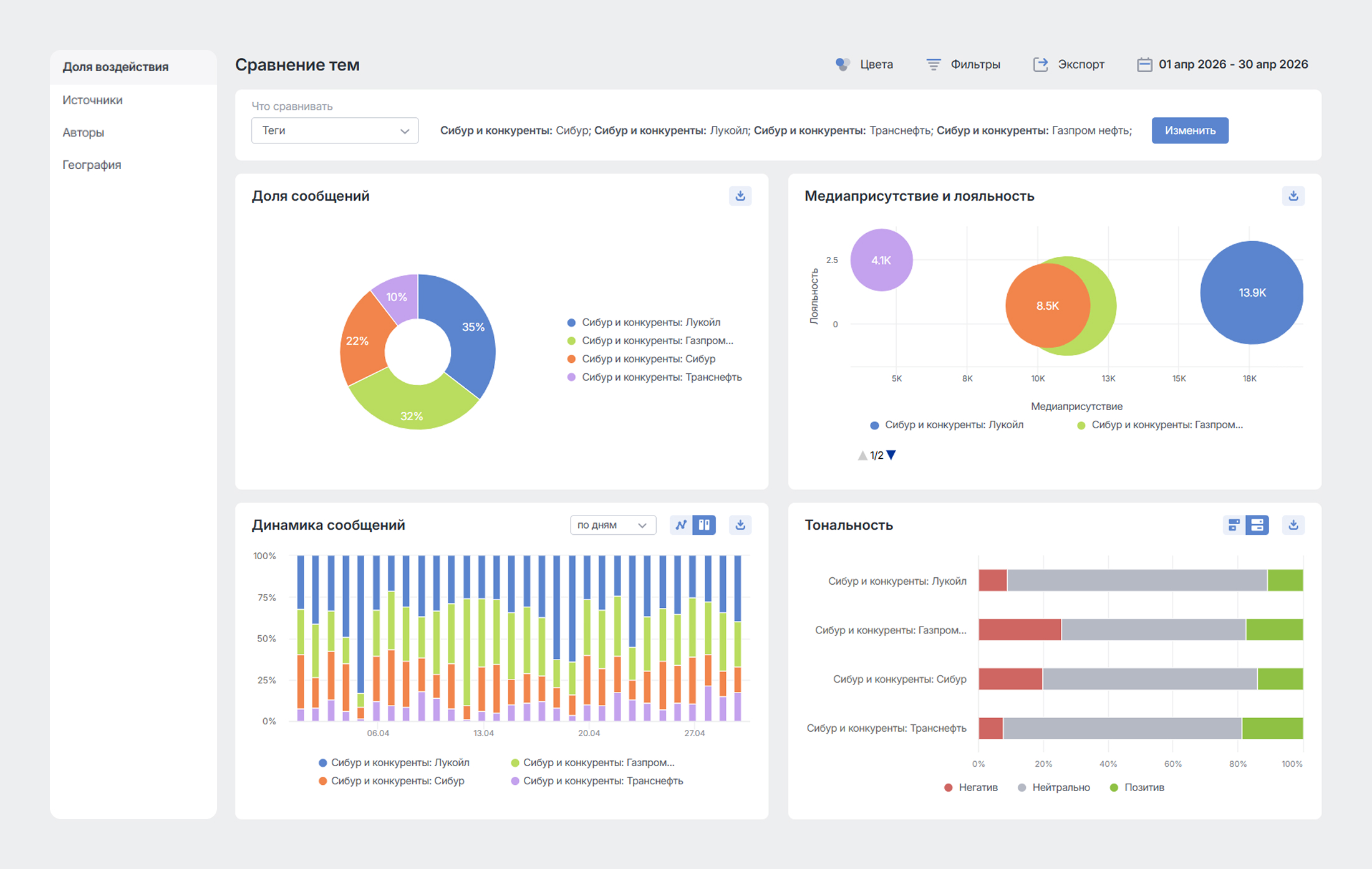Click the 20.04 date tick label
The image size is (1372, 869).
[x=589, y=733]
